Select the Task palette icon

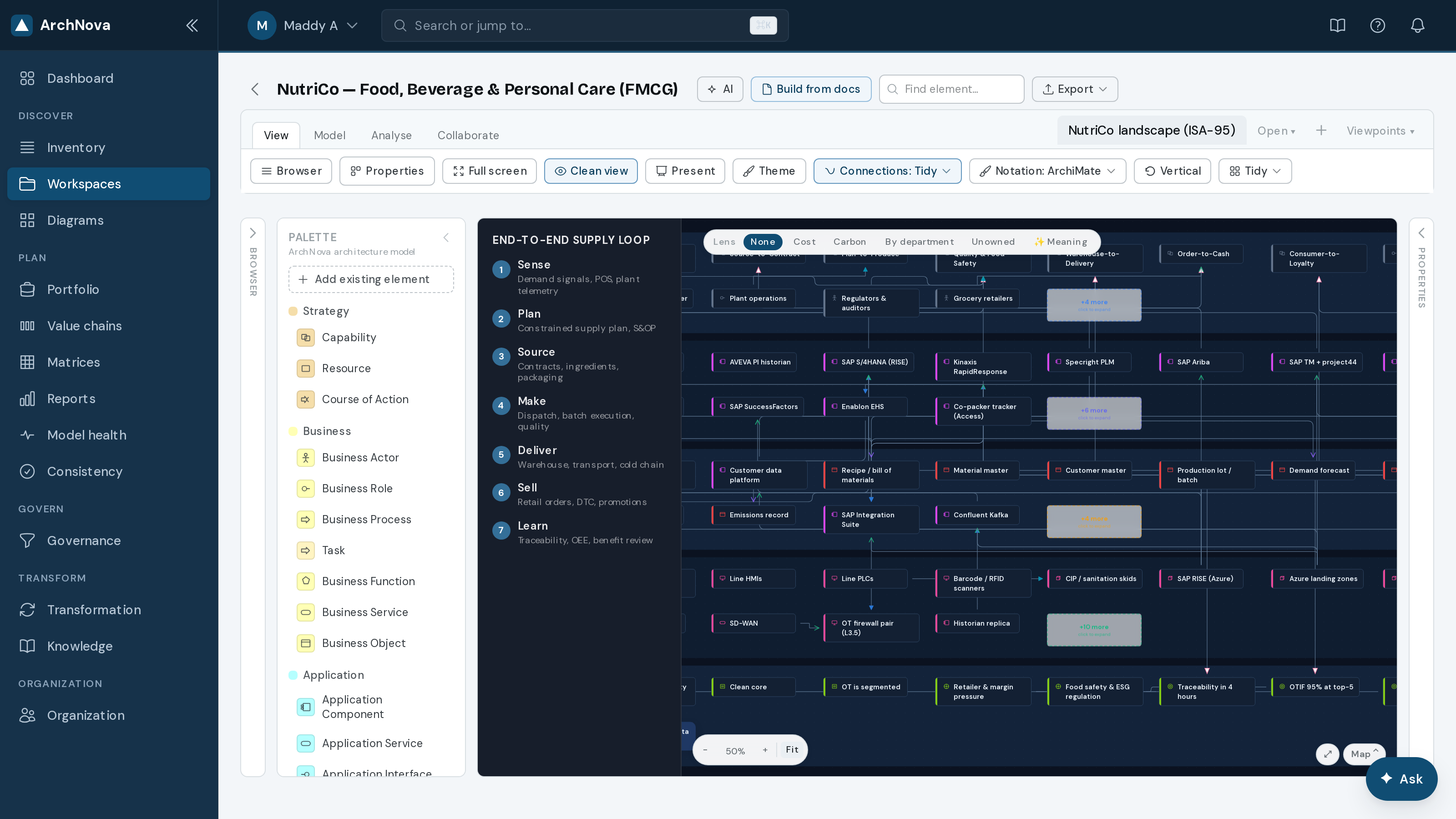[x=306, y=551]
